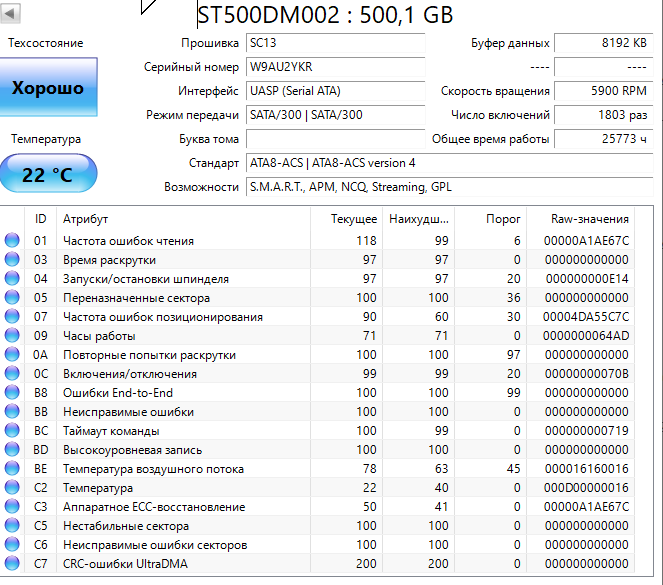The image size is (663, 585).
Task: Select status icon for attribute C6
Action: (x=12, y=544)
